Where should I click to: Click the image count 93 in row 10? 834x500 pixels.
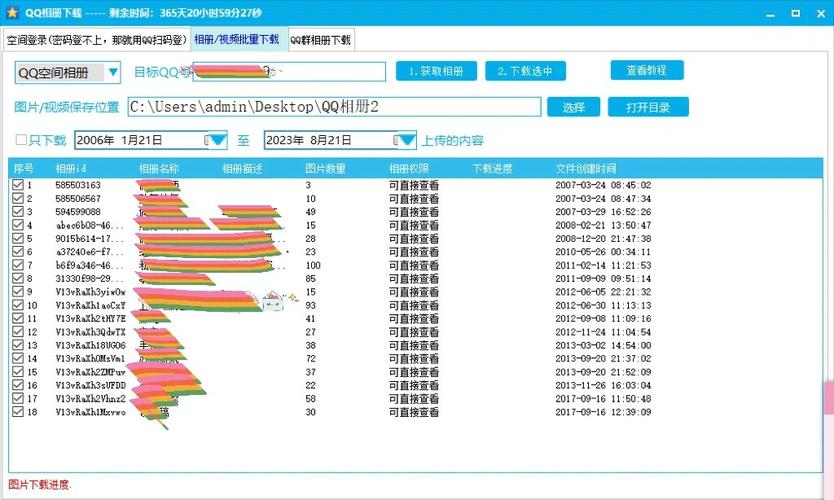[311, 305]
